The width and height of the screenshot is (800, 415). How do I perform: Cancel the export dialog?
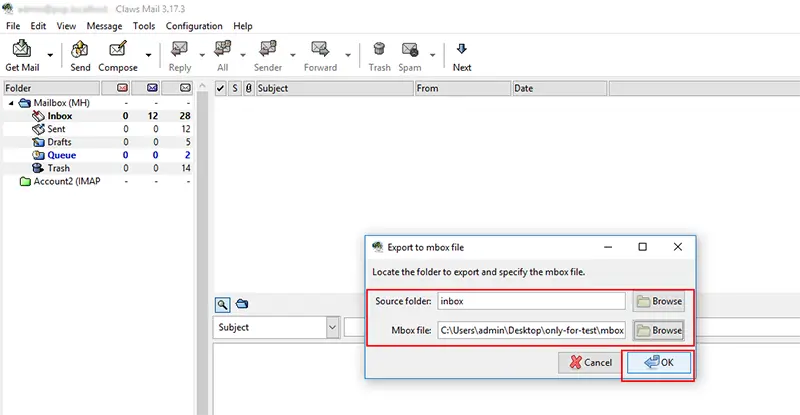click(590, 362)
